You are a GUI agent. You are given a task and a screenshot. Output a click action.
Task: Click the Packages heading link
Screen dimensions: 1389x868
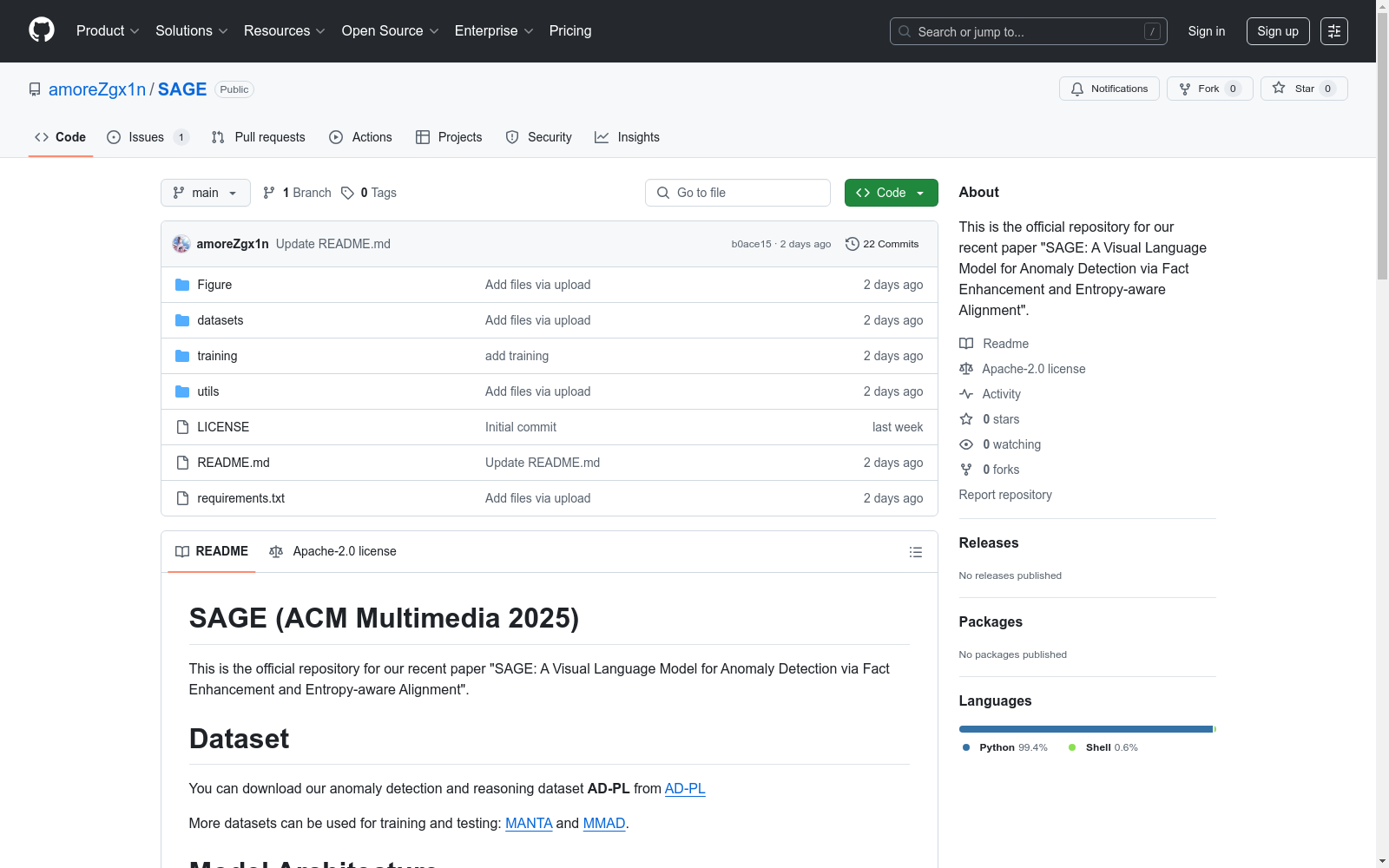[x=991, y=621]
